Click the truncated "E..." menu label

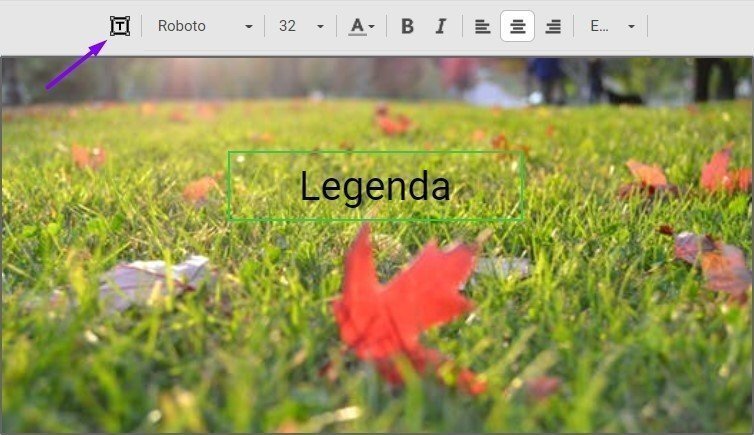(x=599, y=26)
